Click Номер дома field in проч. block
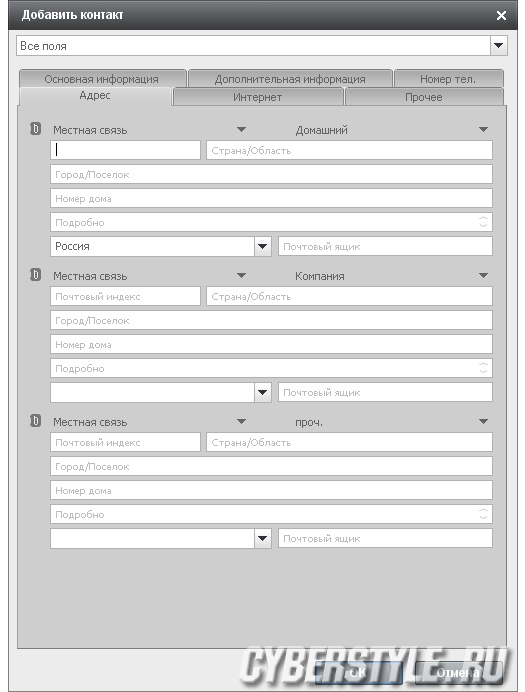The image size is (525, 692). coord(271,490)
